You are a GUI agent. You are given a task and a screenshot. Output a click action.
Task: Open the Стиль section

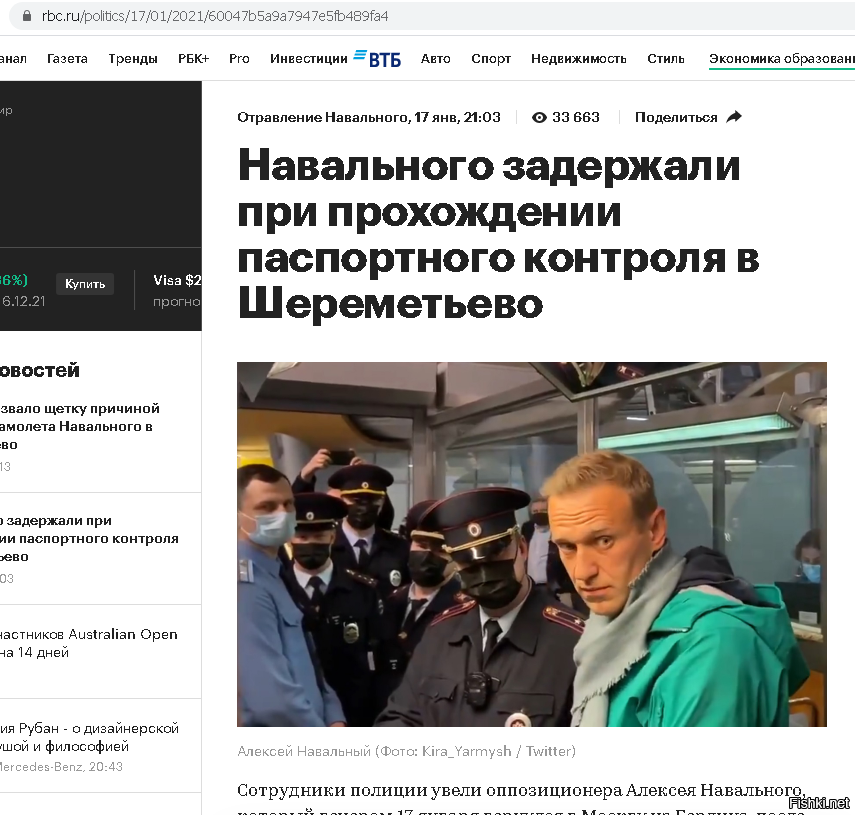(x=665, y=58)
